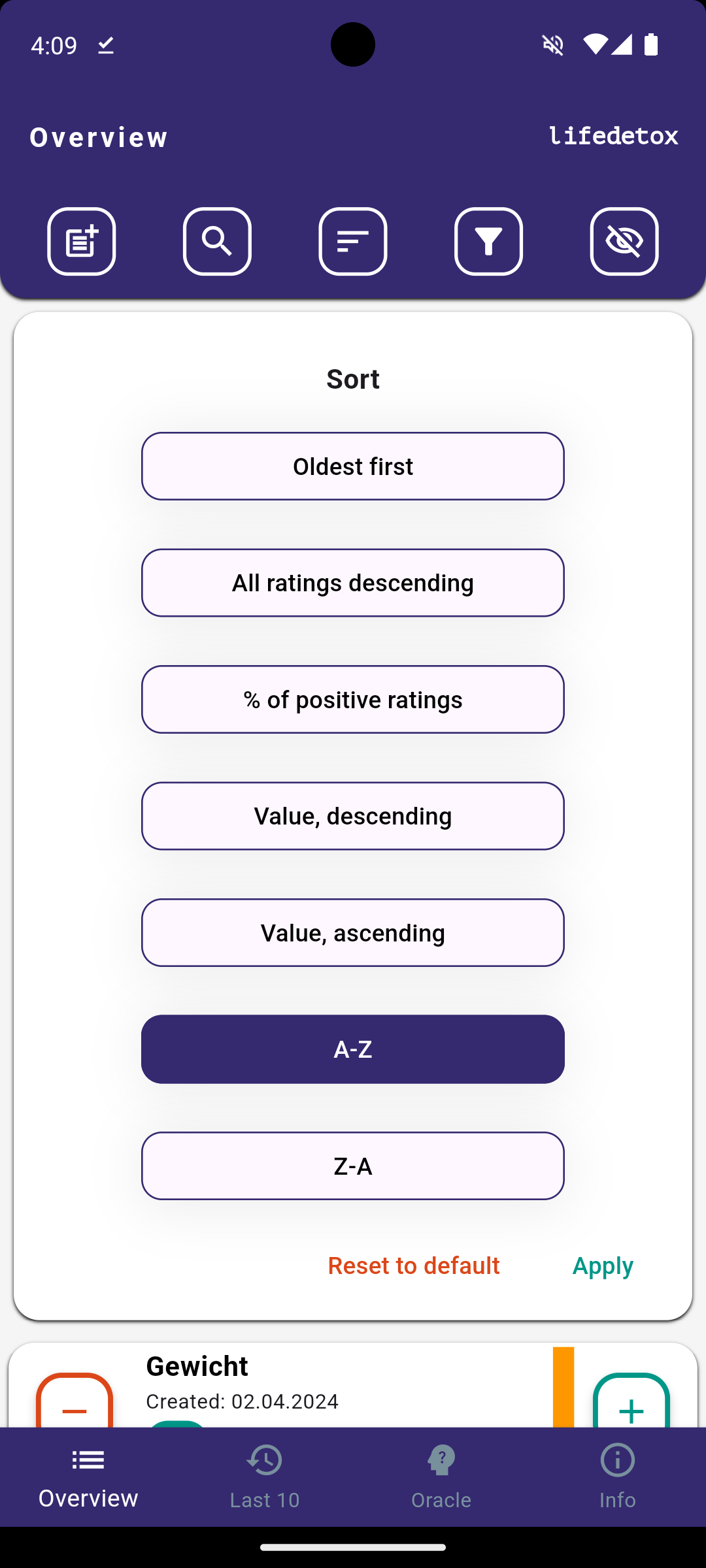Select the Oldest first sort option
This screenshot has height=1568, width=706.
353,466
